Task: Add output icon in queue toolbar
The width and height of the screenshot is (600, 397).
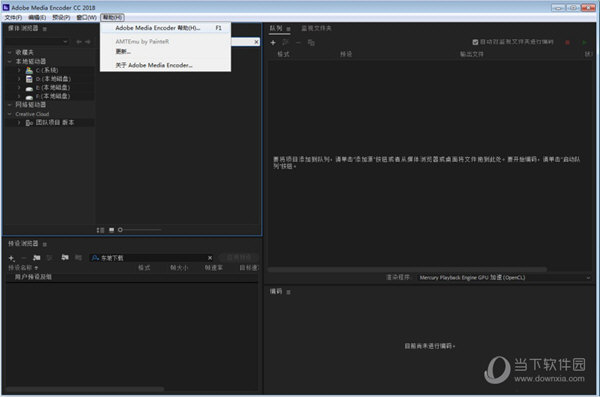Action: 285,42
